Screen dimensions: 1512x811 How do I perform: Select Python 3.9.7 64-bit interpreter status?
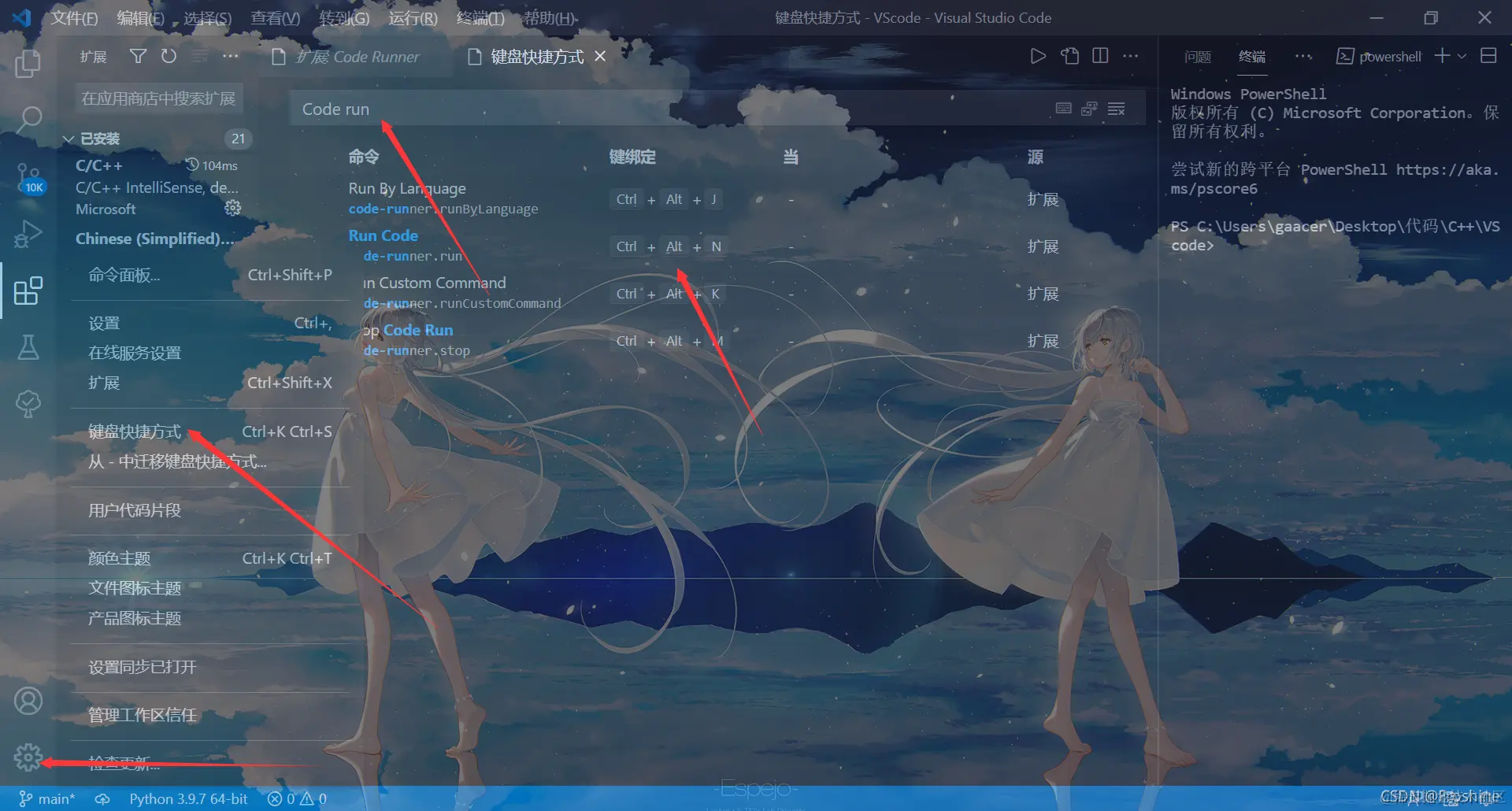[188, 798]
